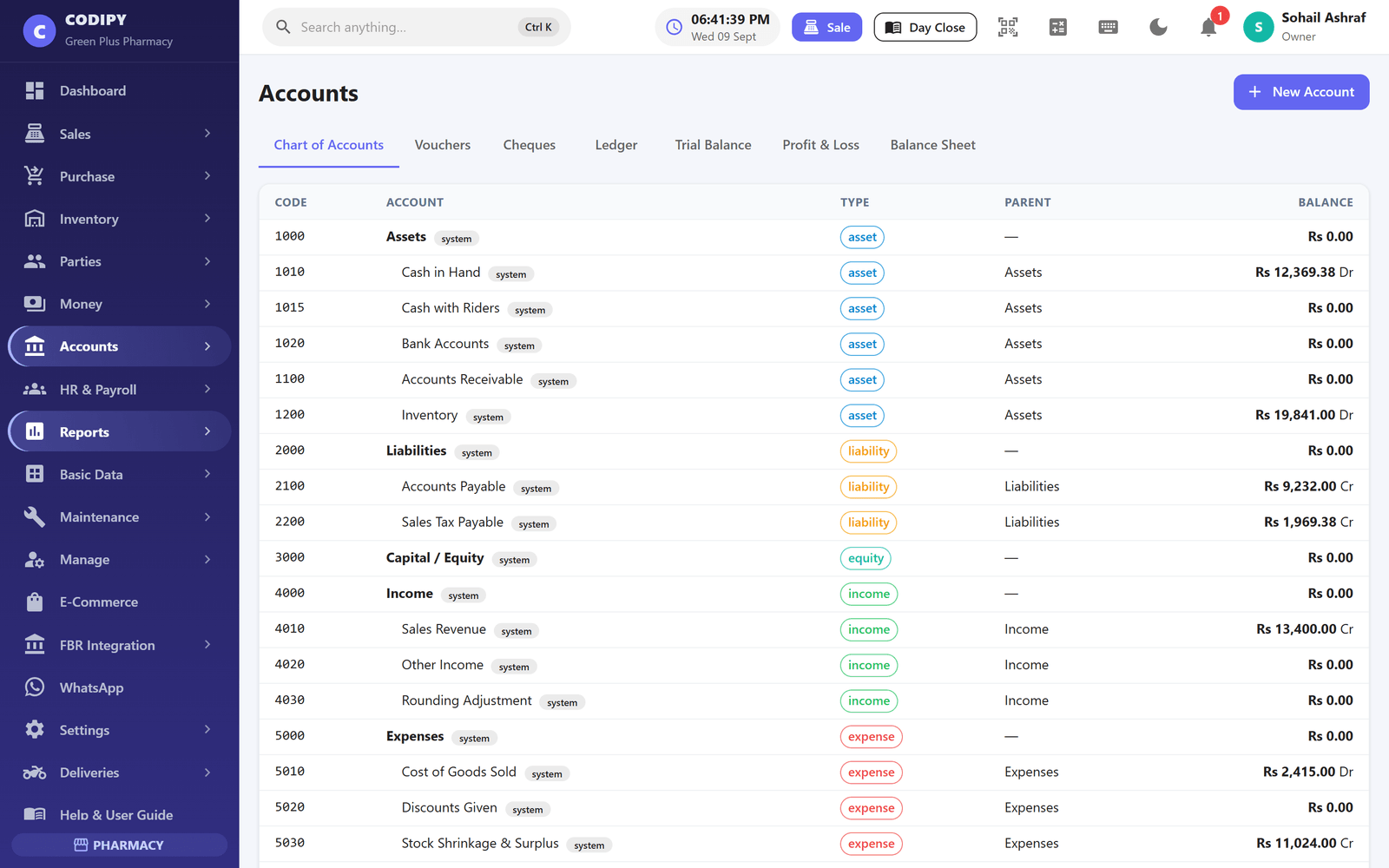Click the Reports chart icon
This screenshot has height=868, width=1389.
point(35,431)
